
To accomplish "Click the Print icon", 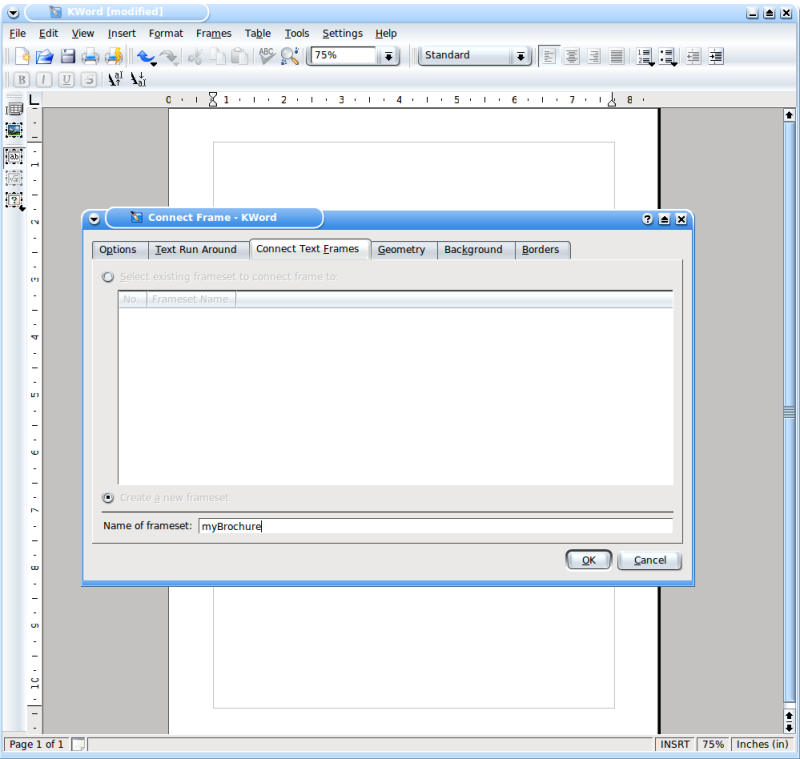I will [x=90, y=56].
